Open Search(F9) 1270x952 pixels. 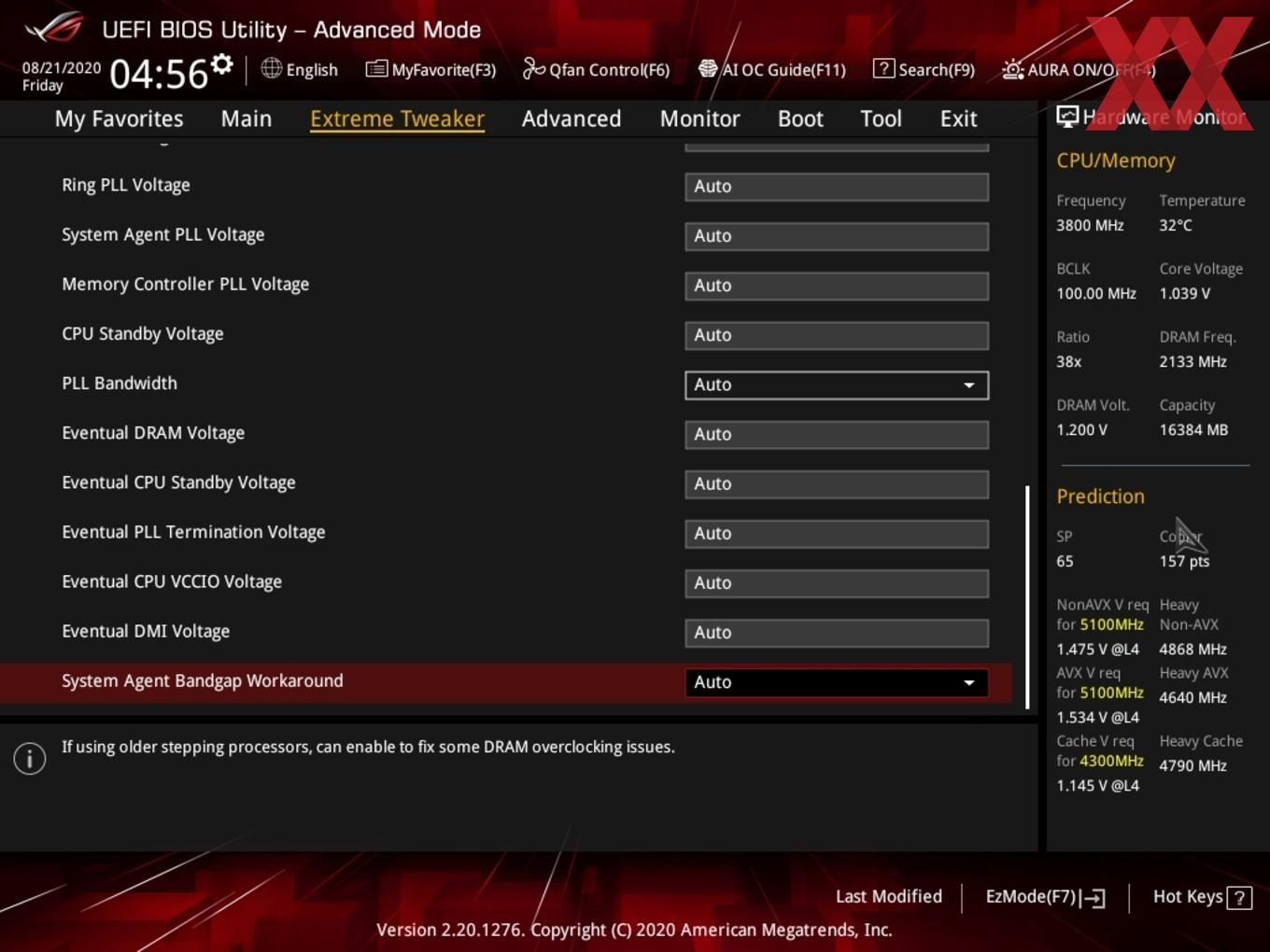coord(924,69)
